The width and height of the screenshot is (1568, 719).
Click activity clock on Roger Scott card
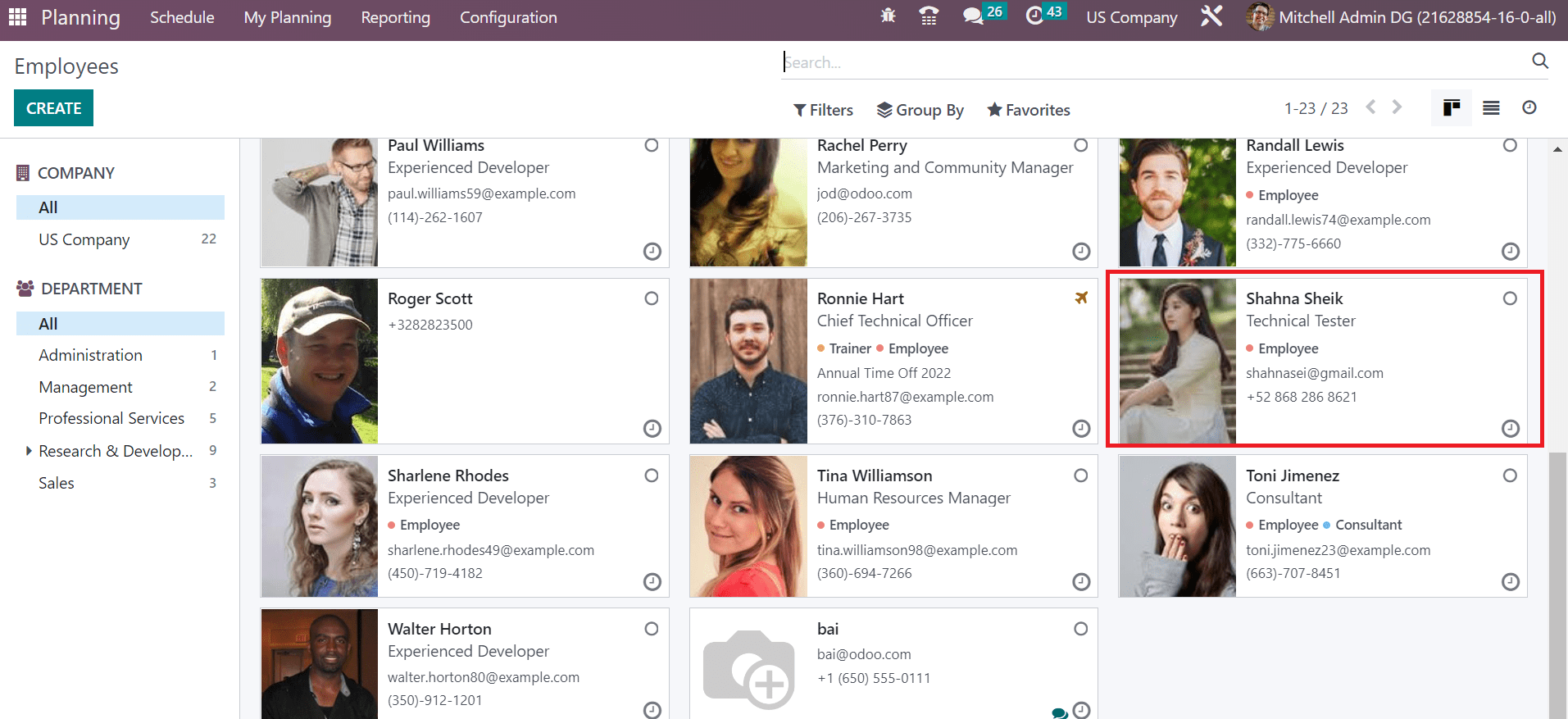[x=652, y=429]
